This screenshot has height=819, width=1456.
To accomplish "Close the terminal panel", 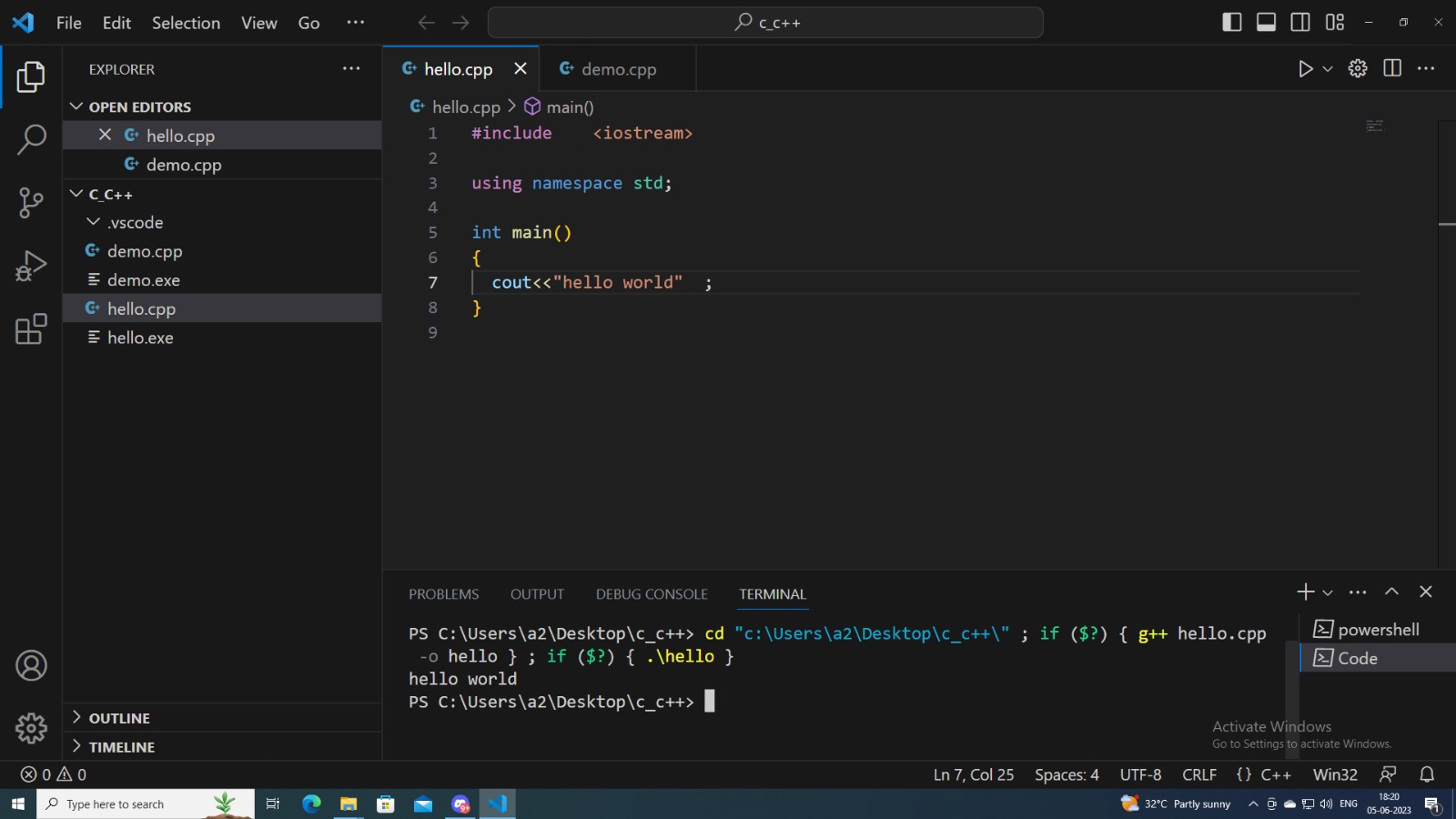I will 1426,592.
